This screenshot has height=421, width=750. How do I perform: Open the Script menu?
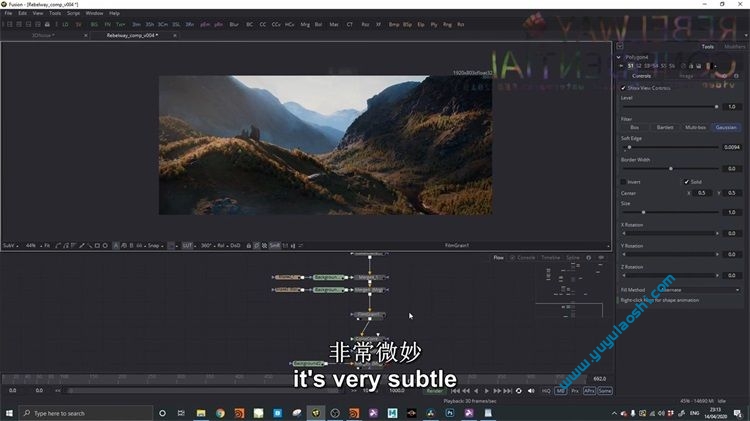[73, 13]
